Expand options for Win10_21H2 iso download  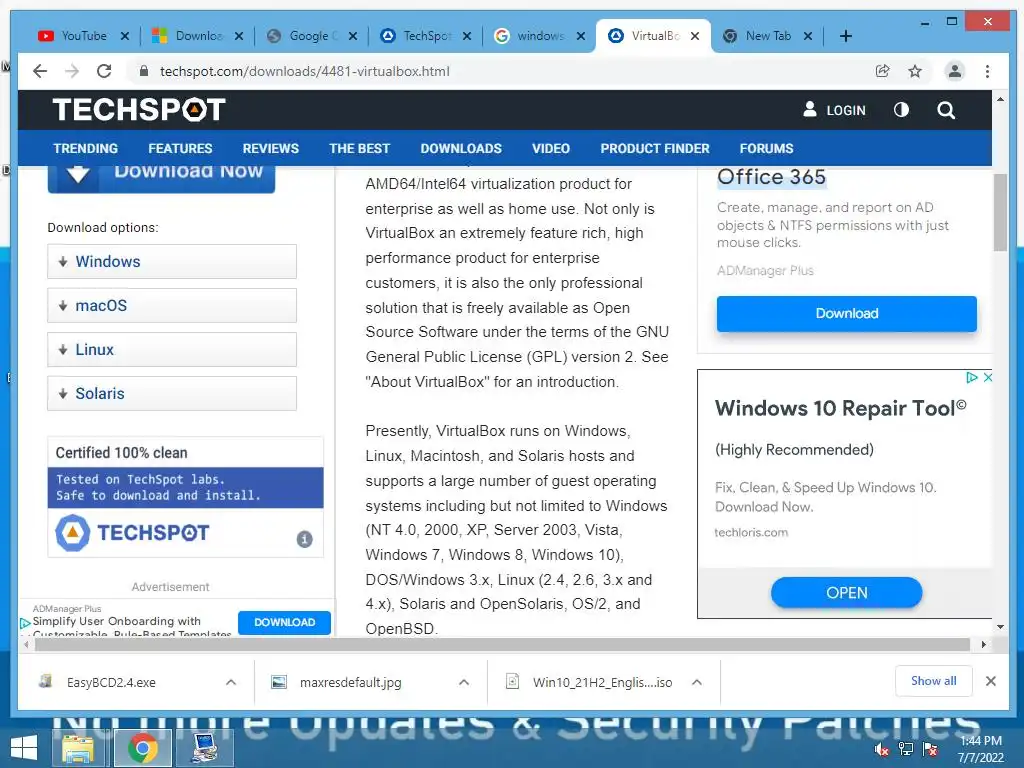(697, 682)
